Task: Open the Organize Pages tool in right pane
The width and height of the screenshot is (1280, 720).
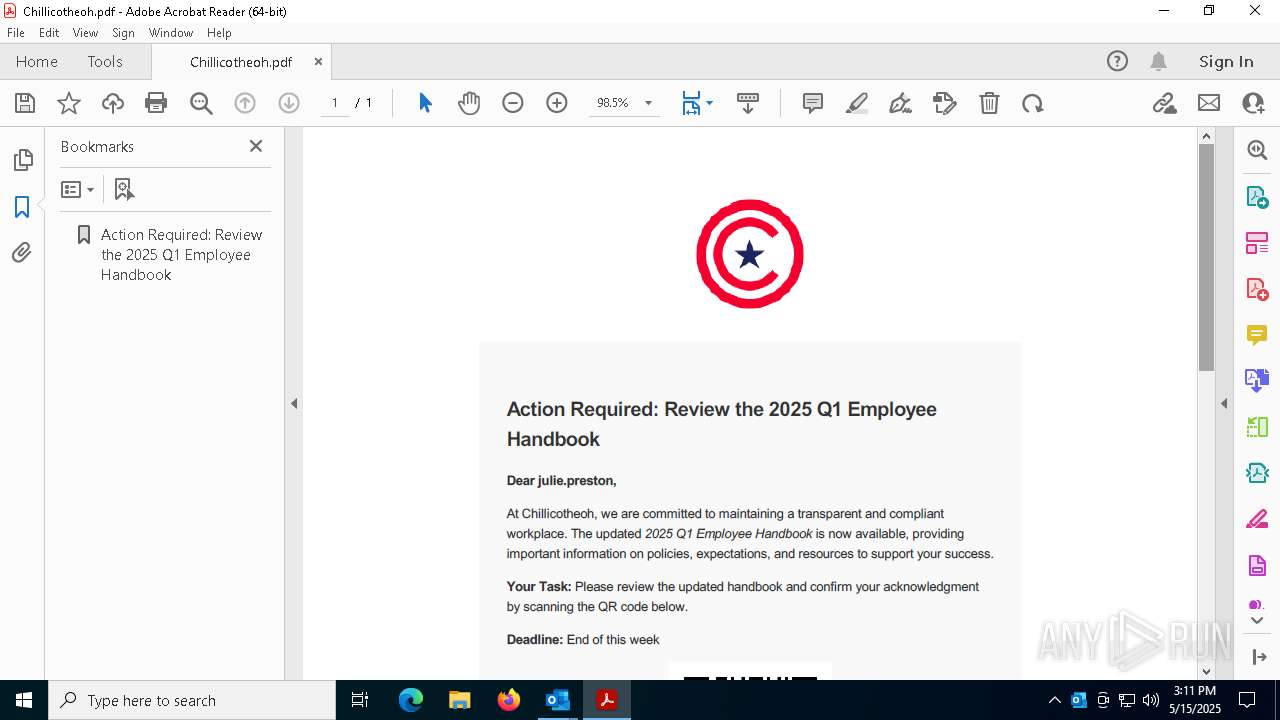Action: [x=1257, y=243]
